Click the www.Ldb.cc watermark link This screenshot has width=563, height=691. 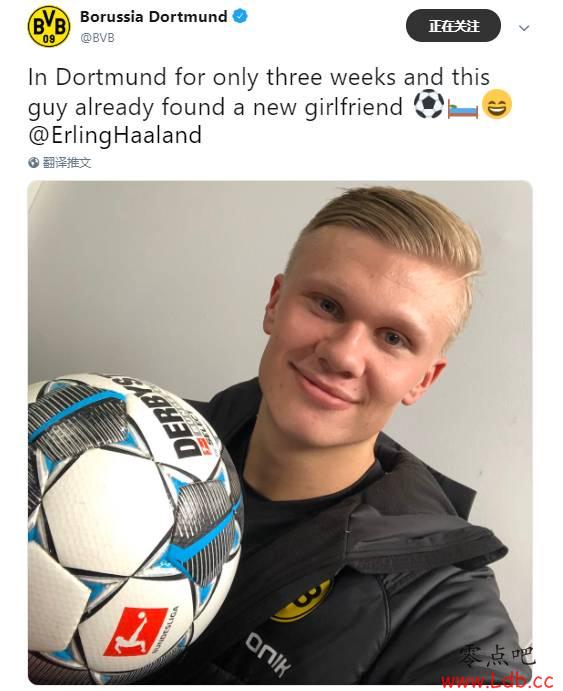point(497,681)
